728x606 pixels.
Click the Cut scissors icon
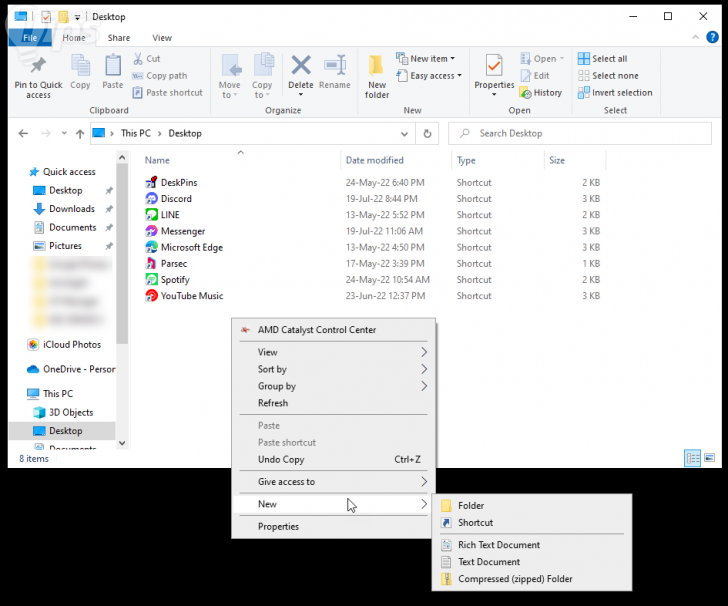[x=138, y=59]
